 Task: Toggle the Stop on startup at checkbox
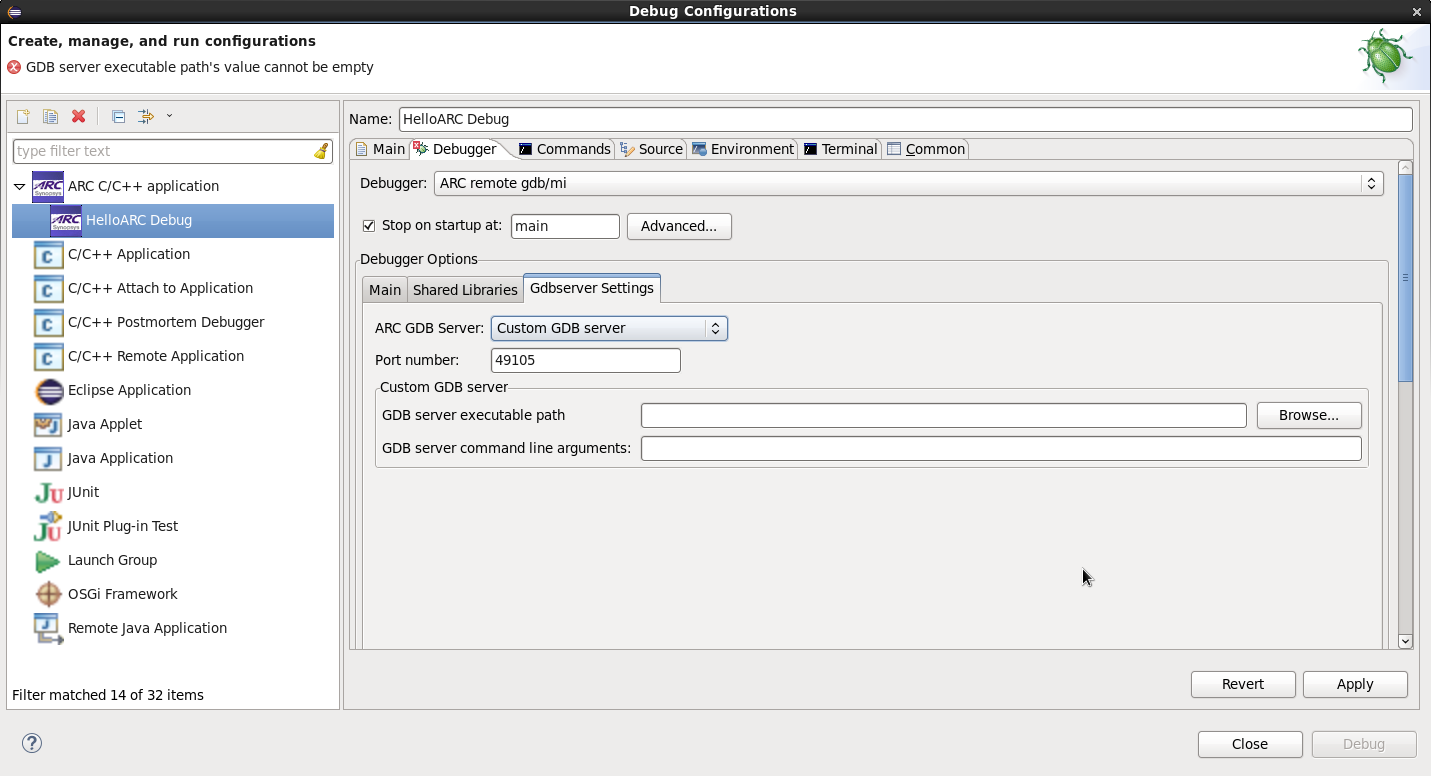[x=369, y=226]
